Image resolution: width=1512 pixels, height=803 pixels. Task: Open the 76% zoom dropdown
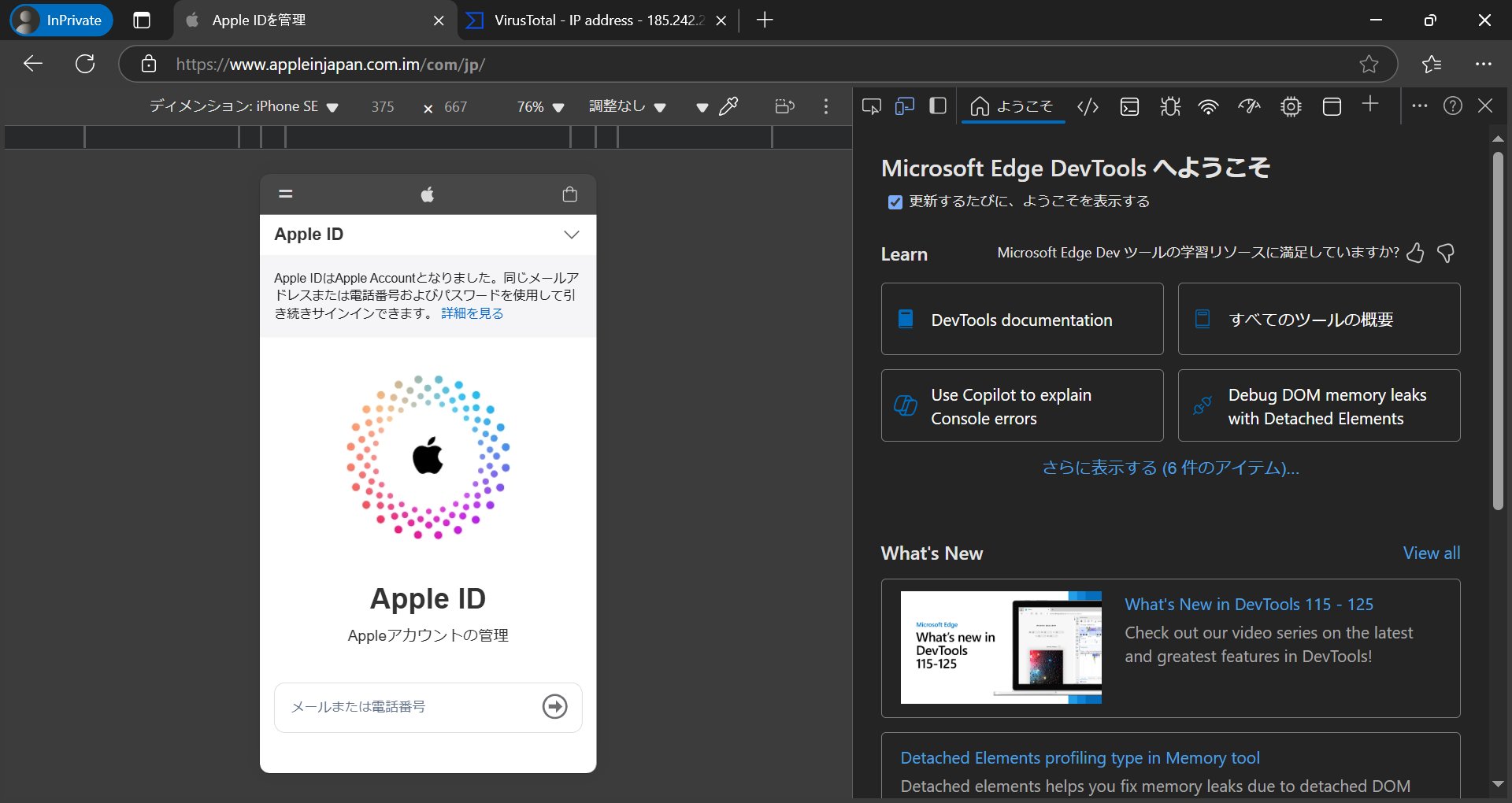(540, 106)
